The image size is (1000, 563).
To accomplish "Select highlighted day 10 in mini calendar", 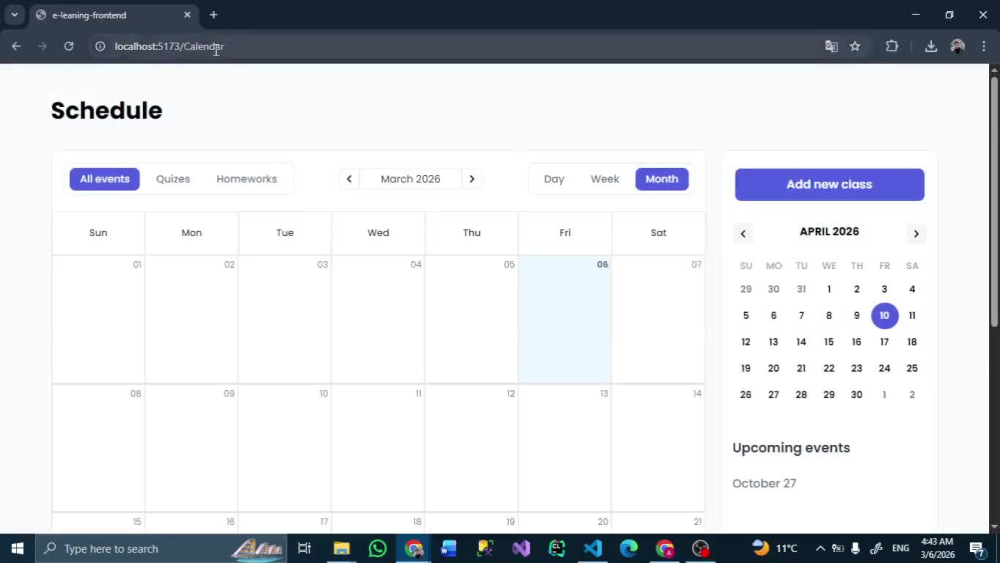I will [x=884, y=316].
